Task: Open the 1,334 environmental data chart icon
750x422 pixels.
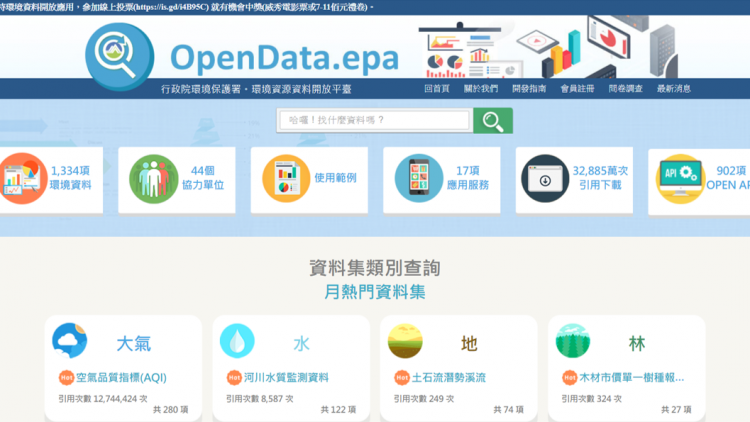Action: tap(22, 178)
